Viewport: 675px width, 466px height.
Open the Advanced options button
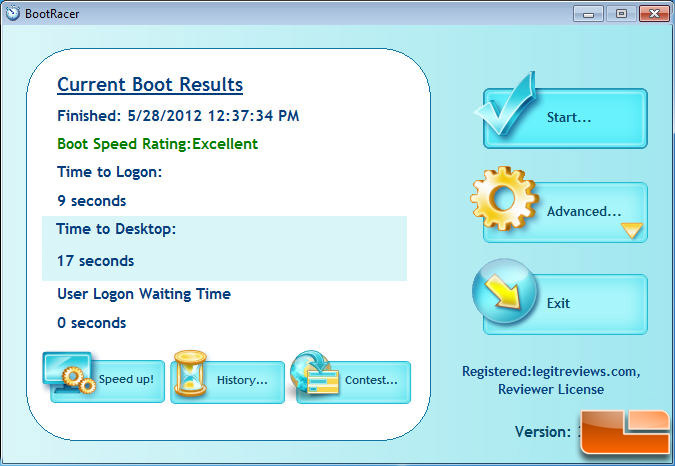565,212
